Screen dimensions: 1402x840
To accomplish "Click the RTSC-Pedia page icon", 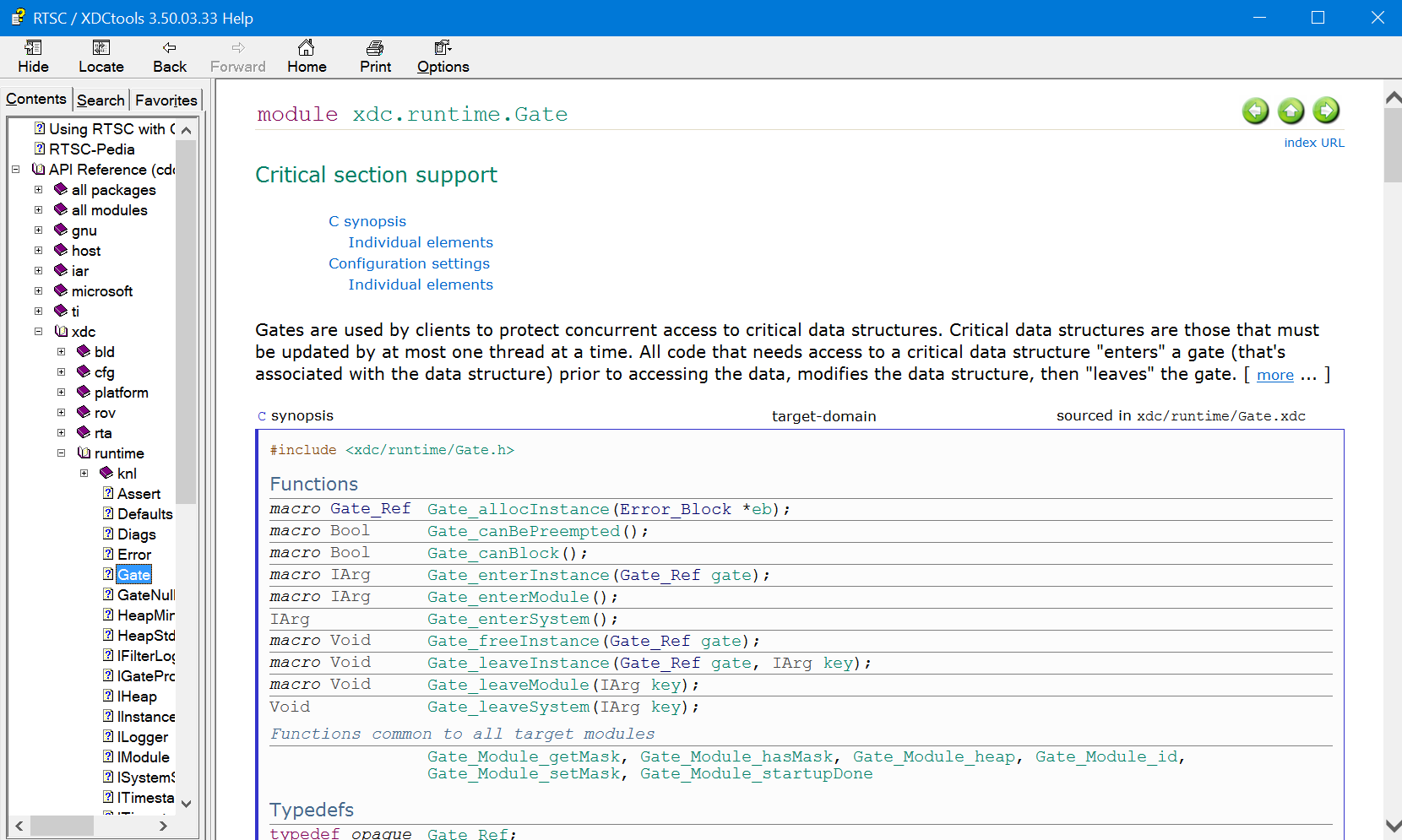I will [40, 149].
